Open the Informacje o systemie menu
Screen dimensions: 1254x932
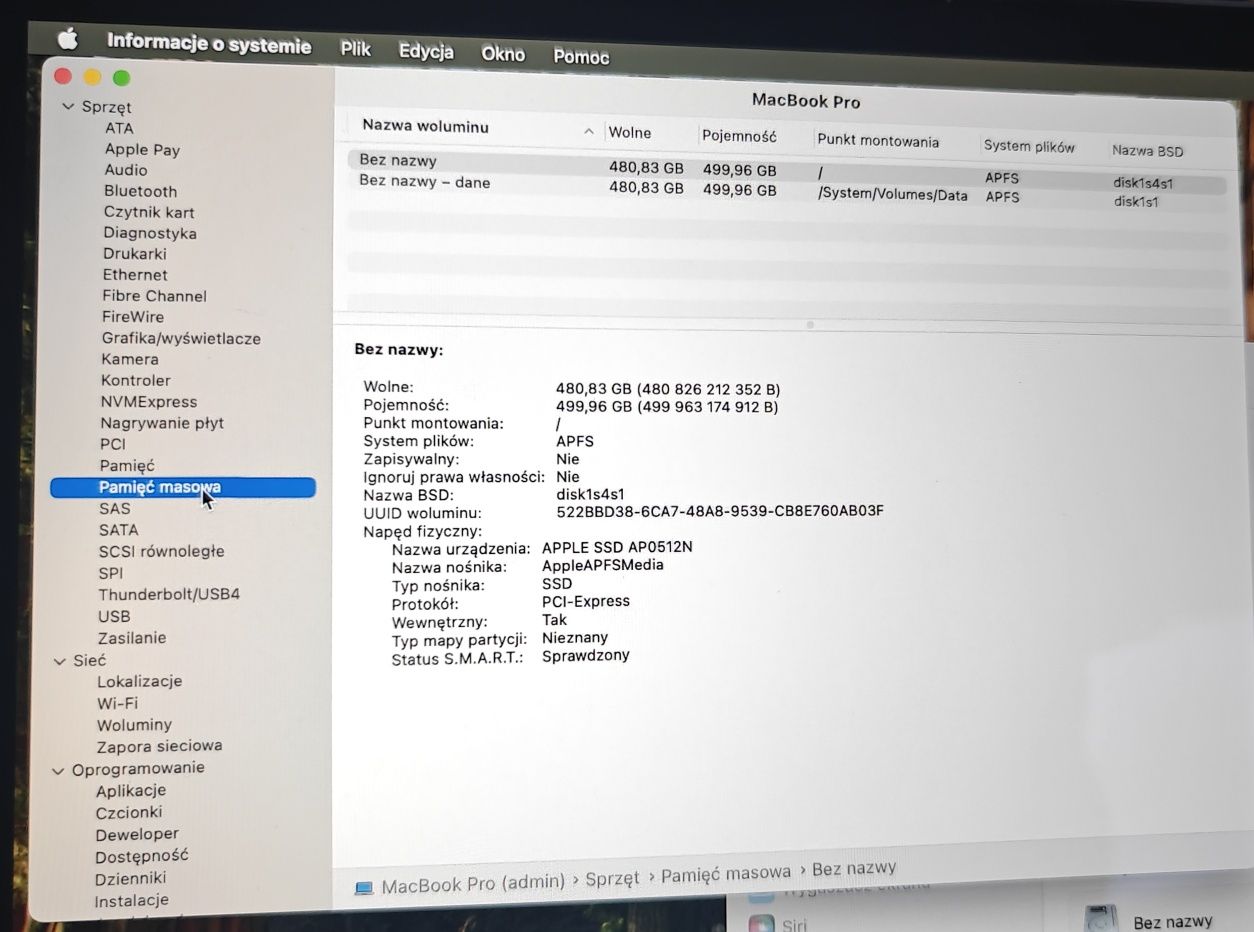209,44
